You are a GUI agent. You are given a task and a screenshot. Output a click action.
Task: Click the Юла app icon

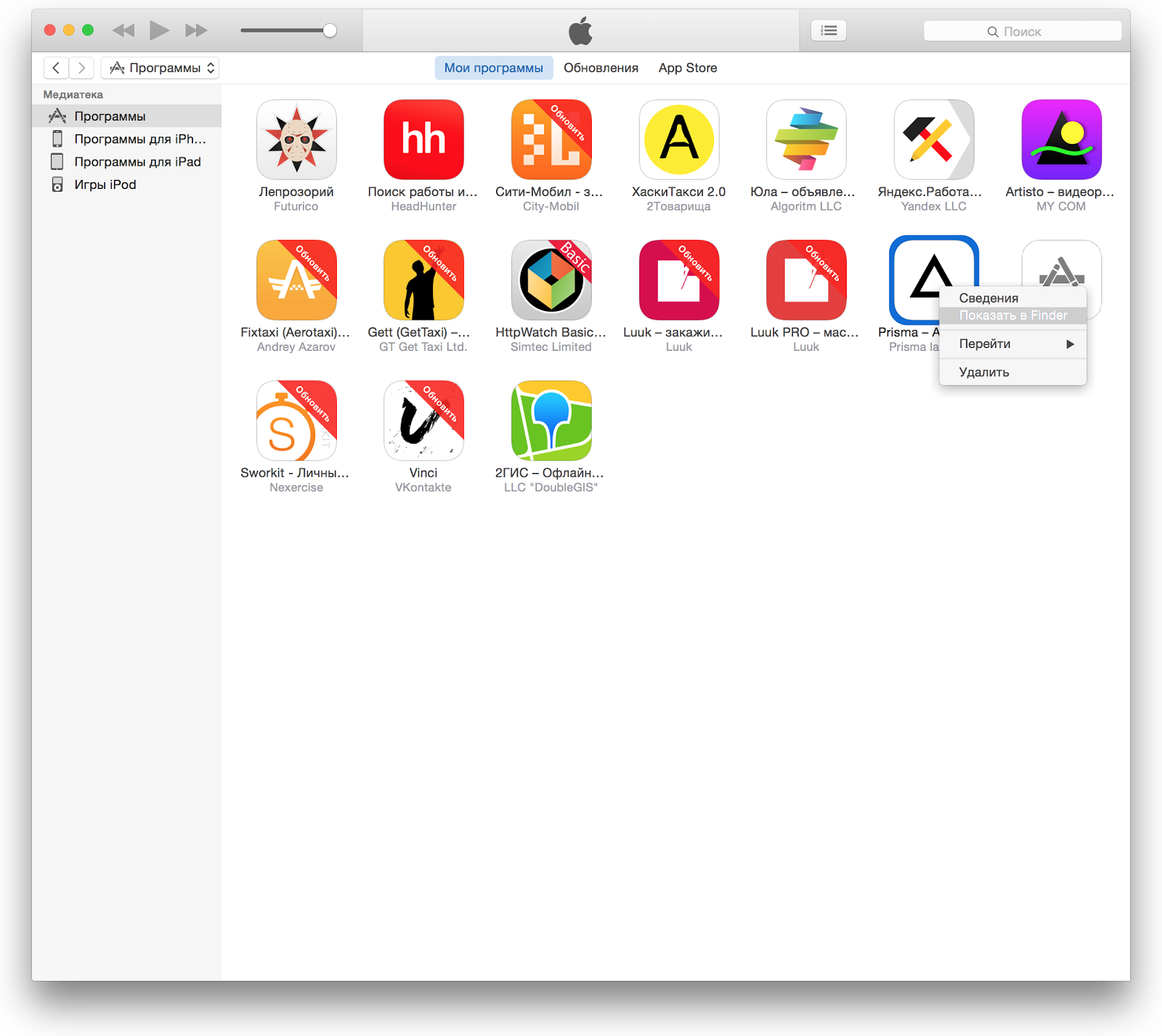tap(806, 139)
